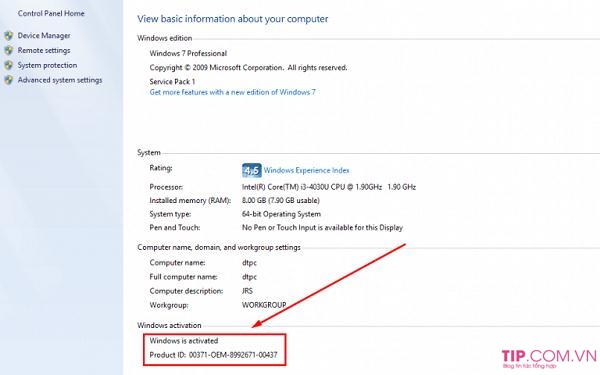
Task: Click the Product ID 00371-OEM-8992671-00437 text
Action: tap(214, 355)
